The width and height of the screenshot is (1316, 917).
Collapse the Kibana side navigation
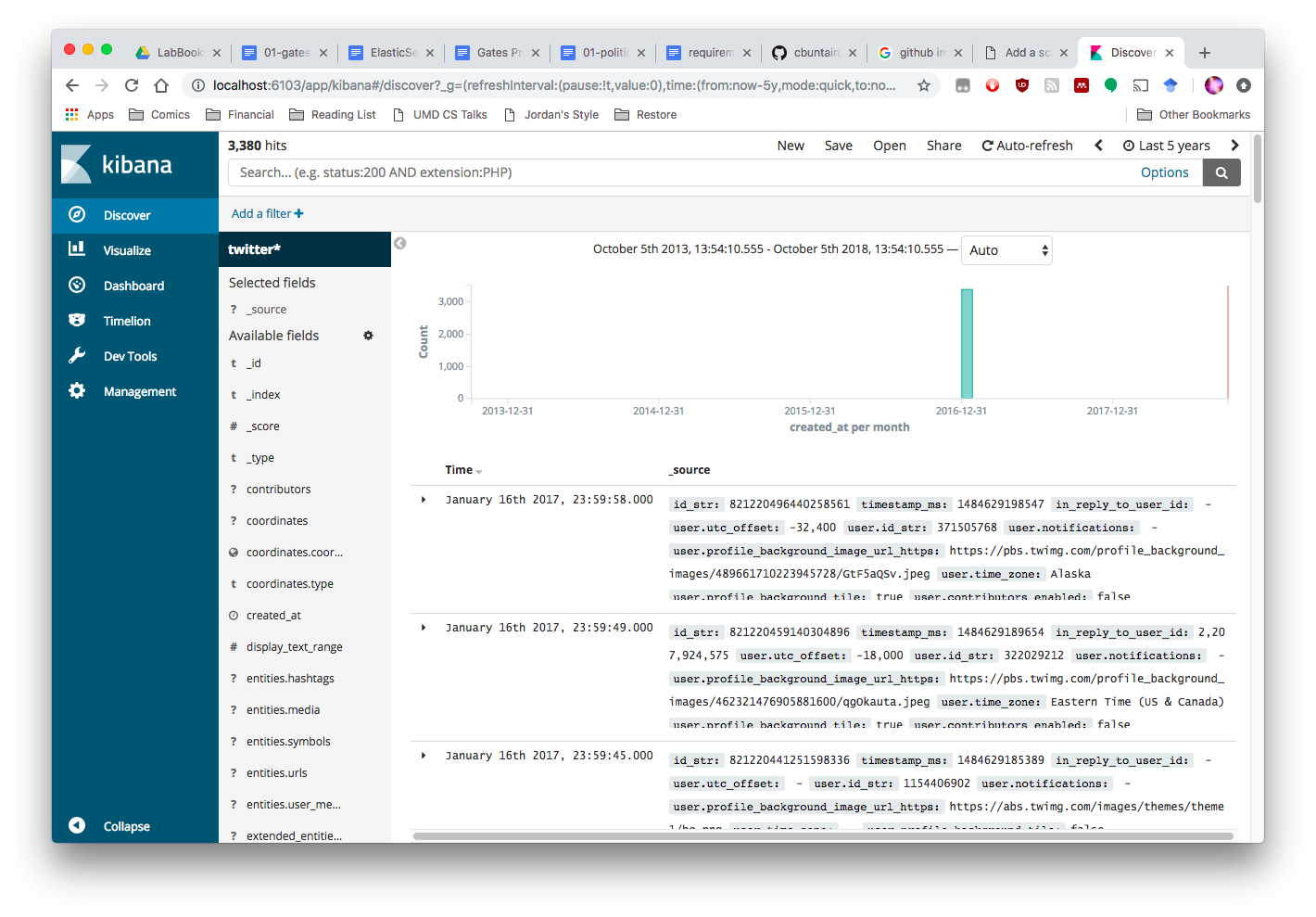[135, 826]
